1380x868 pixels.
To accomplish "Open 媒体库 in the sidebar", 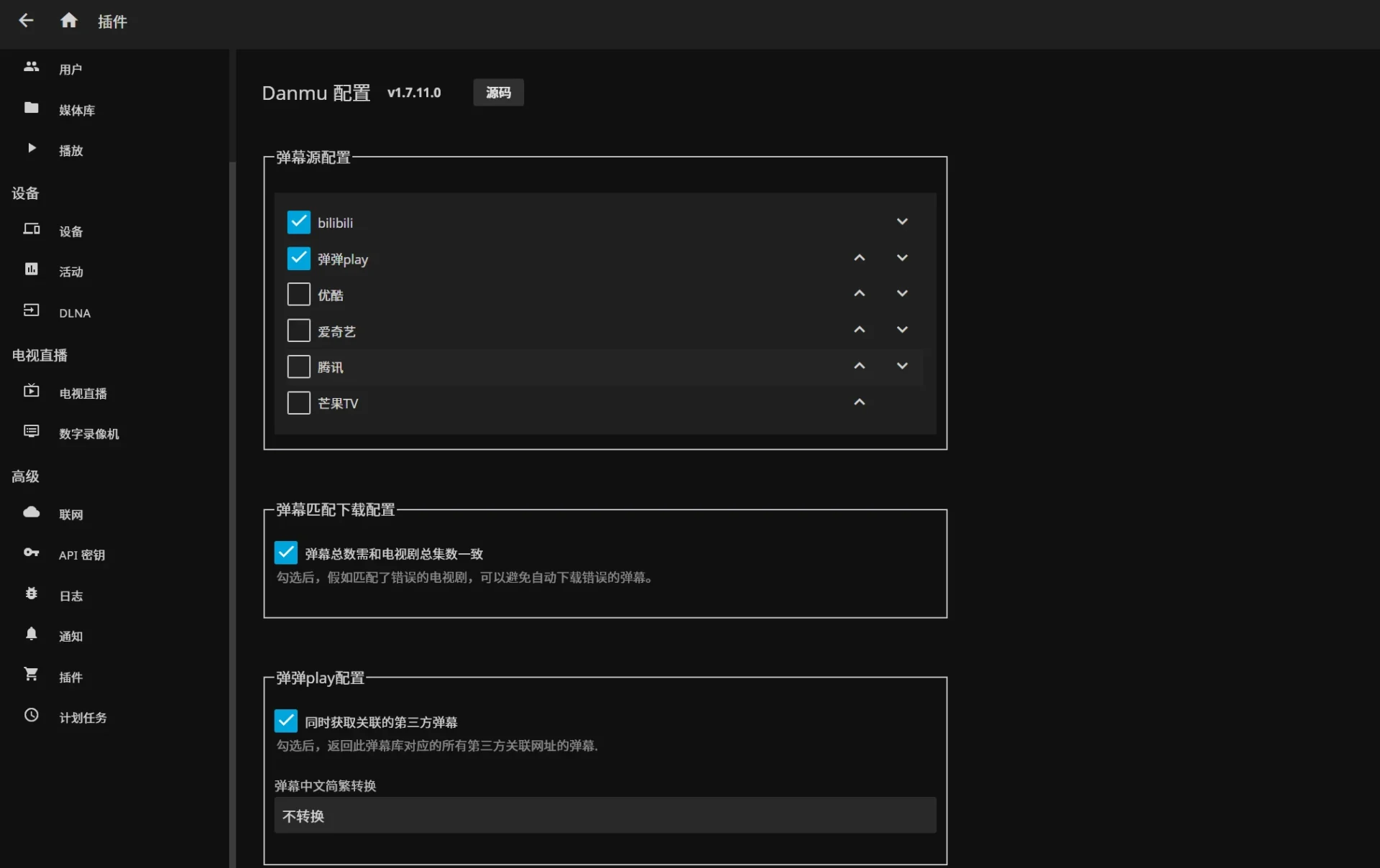I will (77, 110).
